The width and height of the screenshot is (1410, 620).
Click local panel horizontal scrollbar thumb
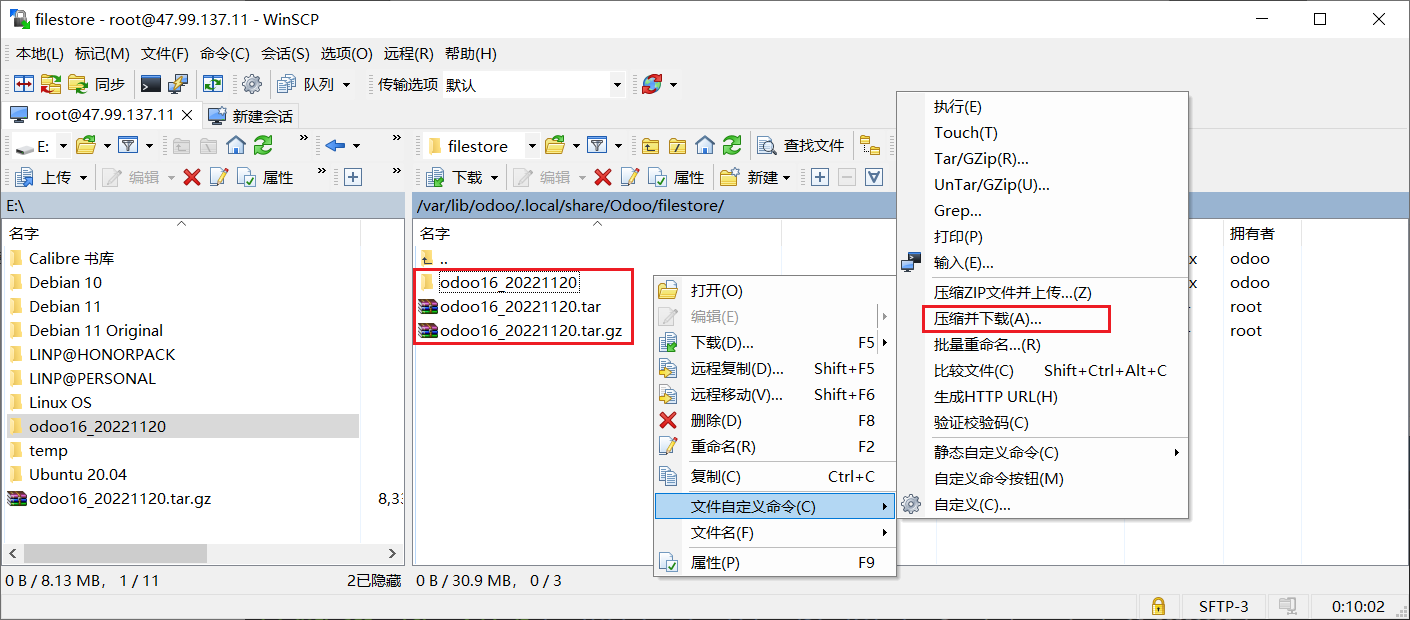115,553
